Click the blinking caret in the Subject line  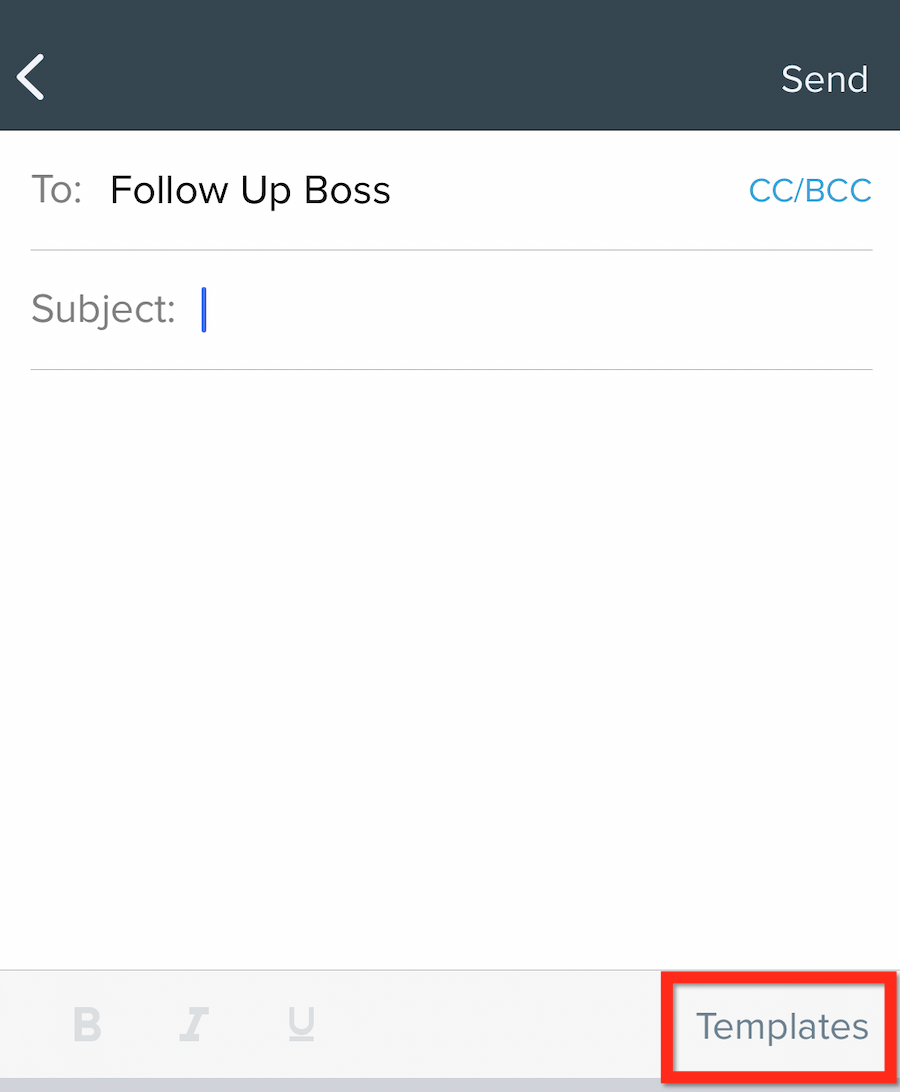click(203, 309)
